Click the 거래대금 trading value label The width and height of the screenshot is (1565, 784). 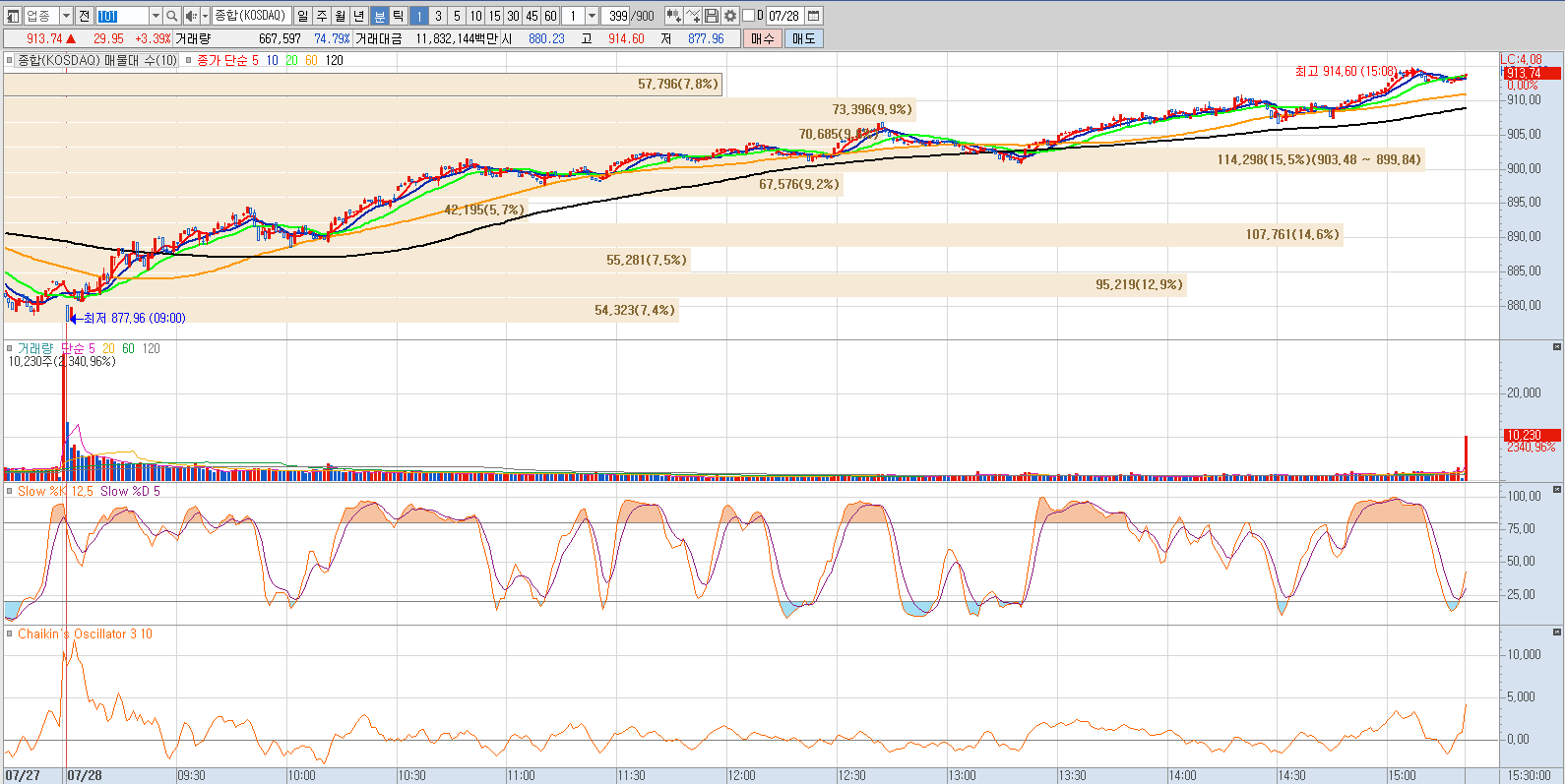(378, 38)
